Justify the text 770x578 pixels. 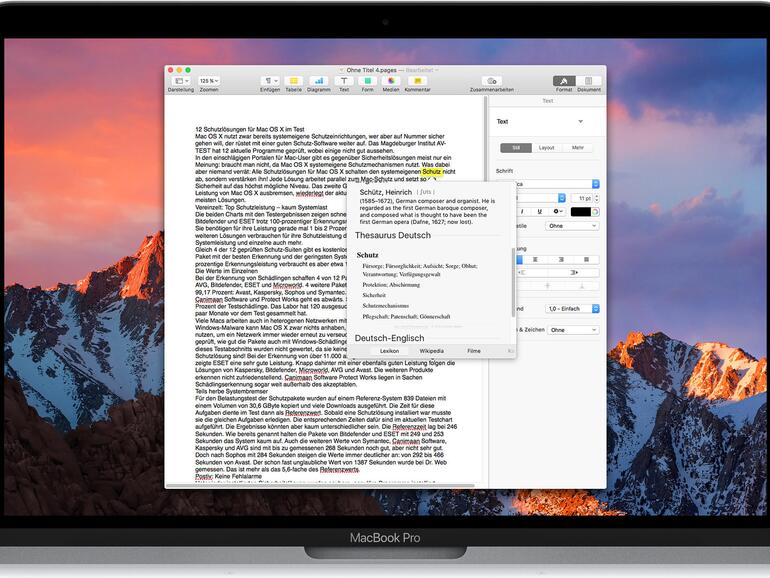(586, 259)
